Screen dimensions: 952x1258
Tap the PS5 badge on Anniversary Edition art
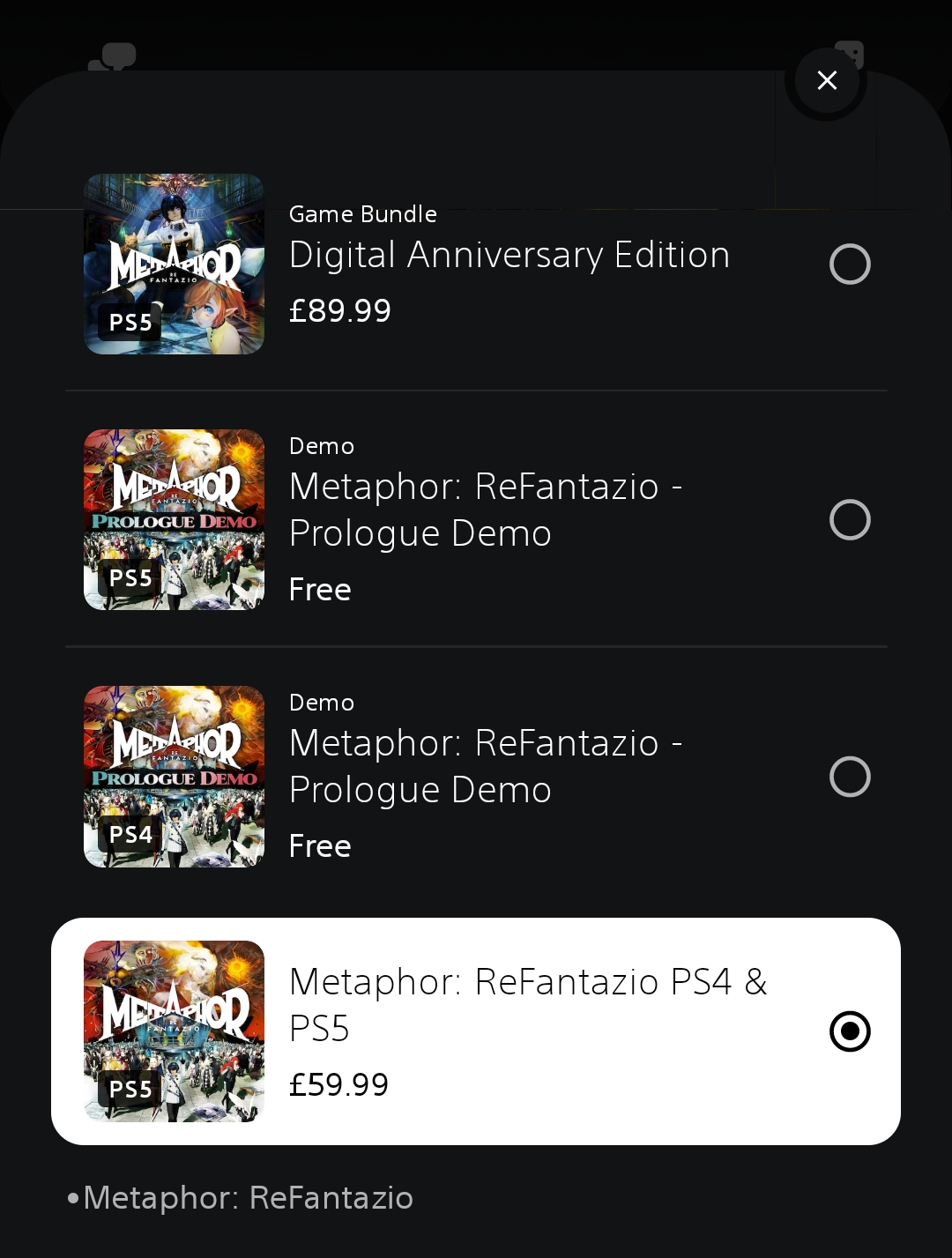[x=130, y=323]
